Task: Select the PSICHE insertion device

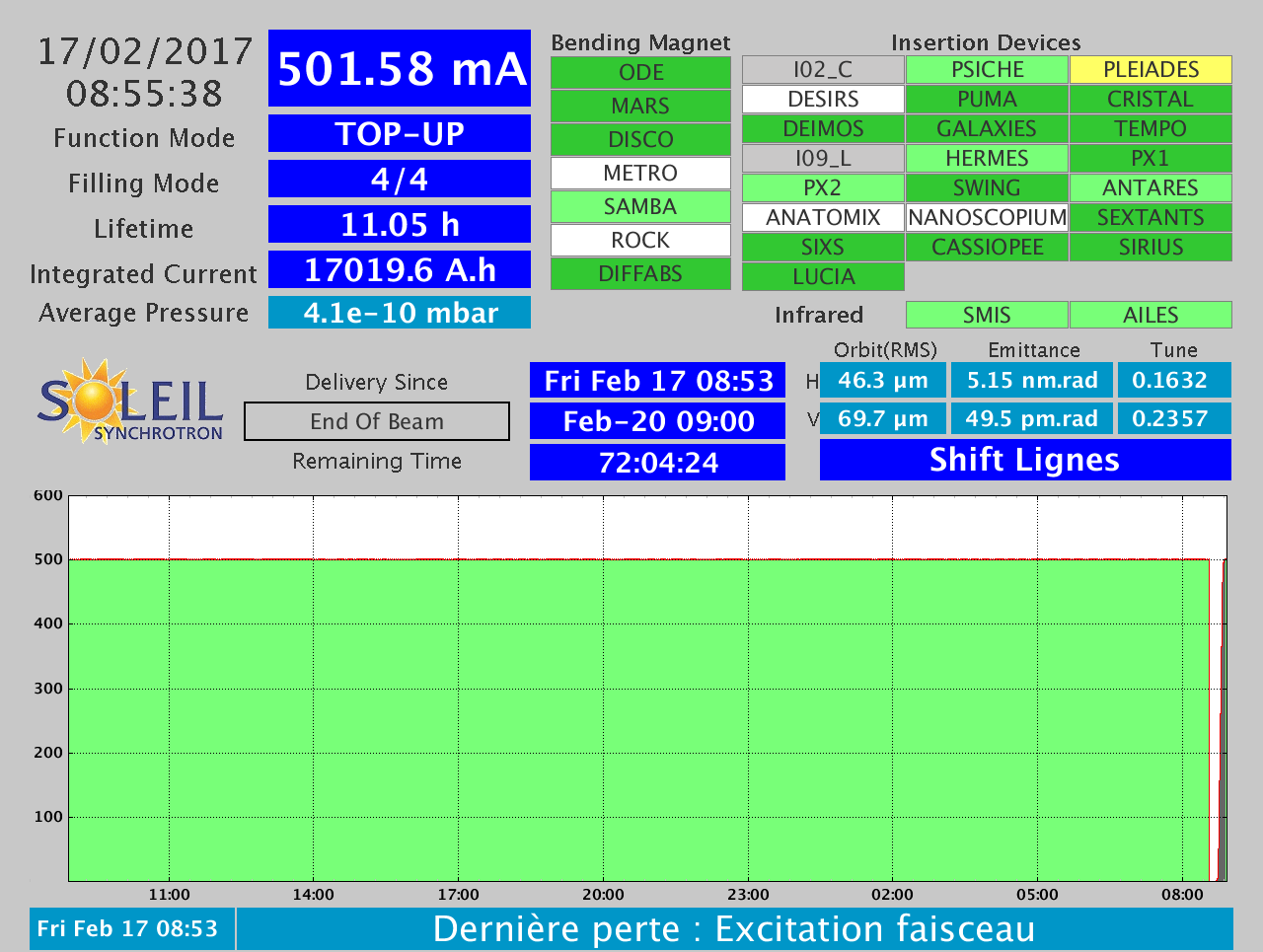Action: (x=987, y=70)
